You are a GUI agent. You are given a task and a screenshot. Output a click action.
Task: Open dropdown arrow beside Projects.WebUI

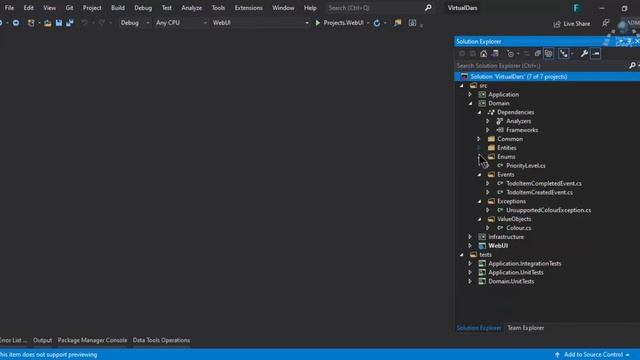368,23
